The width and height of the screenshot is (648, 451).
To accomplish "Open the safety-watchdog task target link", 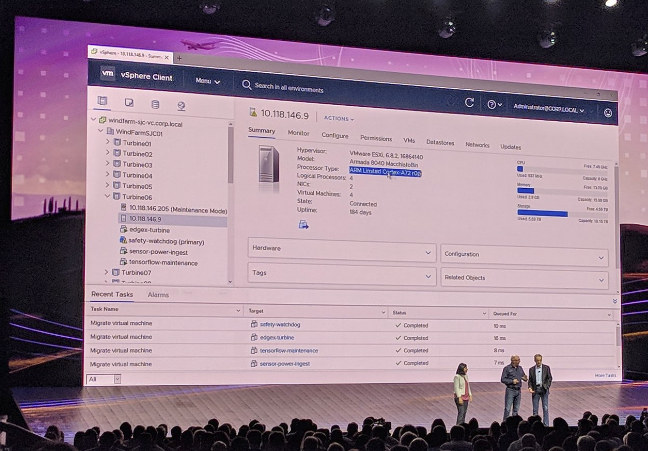I will (x=280, y=325).
